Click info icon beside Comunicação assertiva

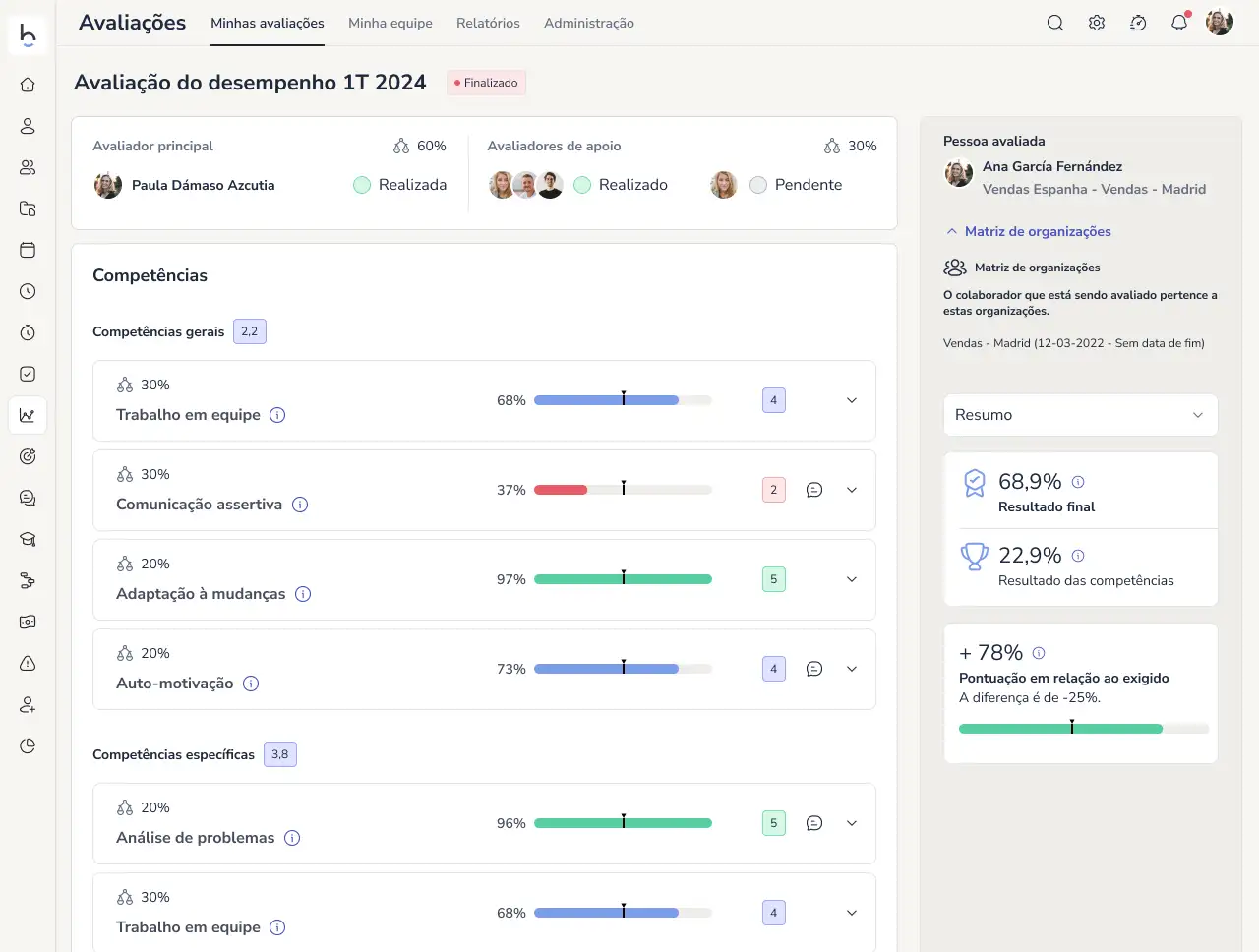[x=300, y=505]
